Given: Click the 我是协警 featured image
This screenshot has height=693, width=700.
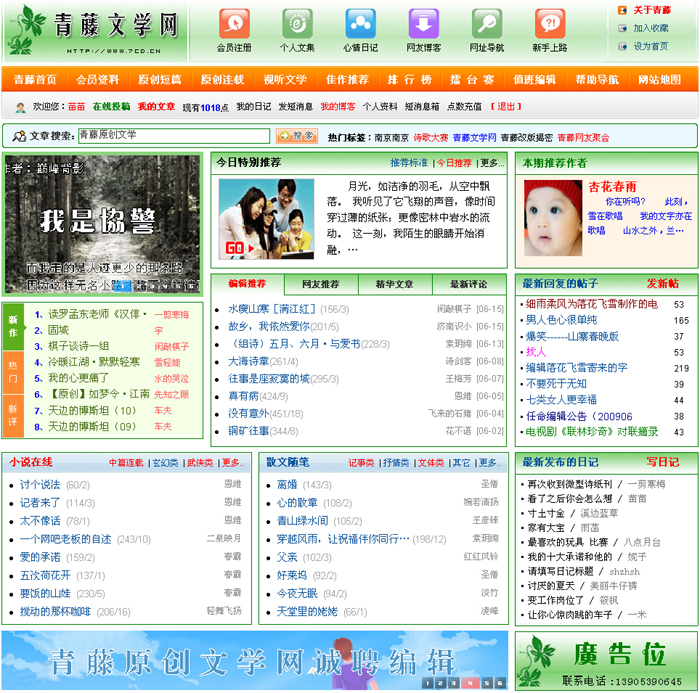Looking at the screenshot, I should [x=102, y=223].
